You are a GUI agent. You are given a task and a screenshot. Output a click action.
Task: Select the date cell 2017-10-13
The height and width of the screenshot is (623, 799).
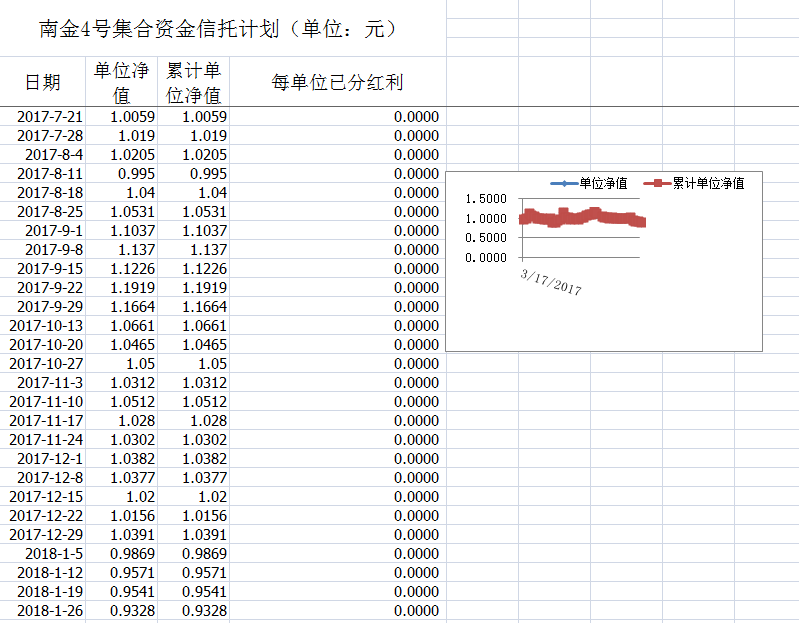coord(46,326)
